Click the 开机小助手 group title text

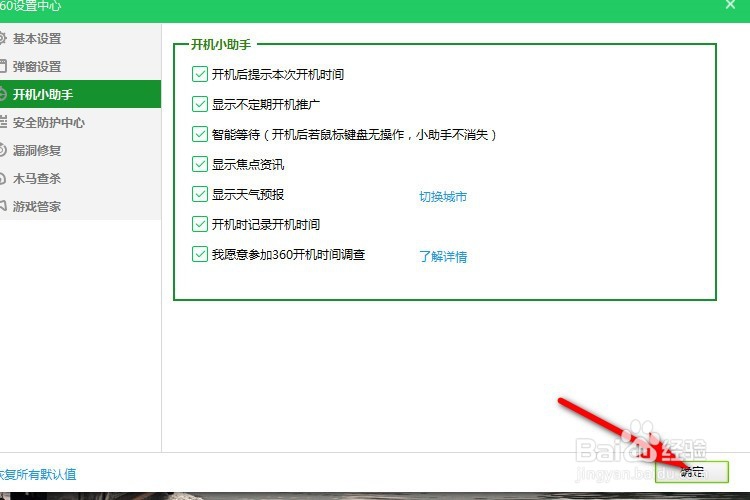pyautogui.click(x=221, y=44)
